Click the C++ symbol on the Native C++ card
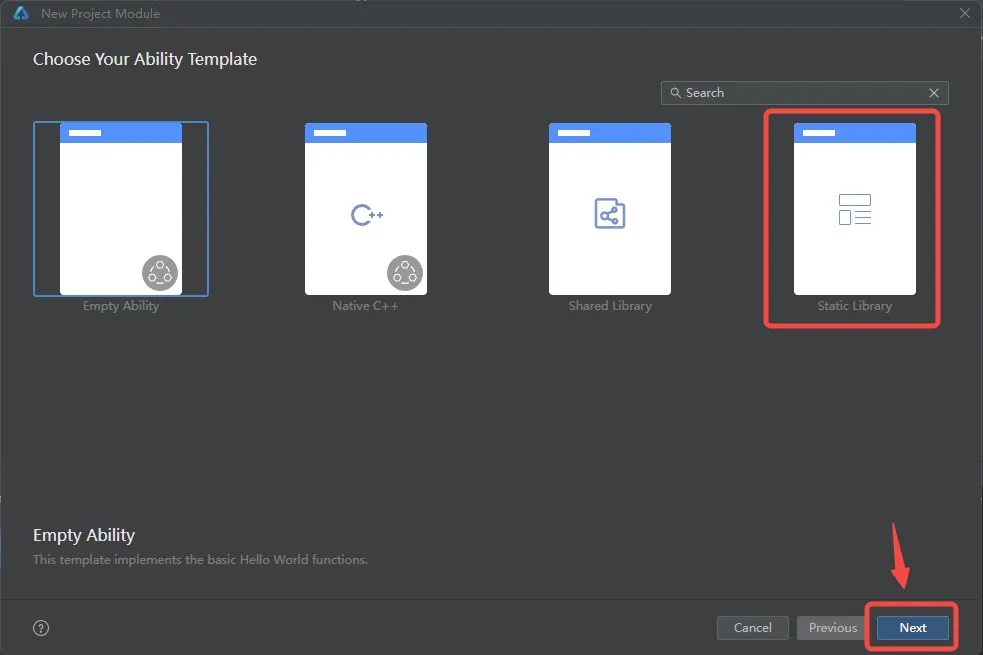983x655 pixels. tap(367, 215)
